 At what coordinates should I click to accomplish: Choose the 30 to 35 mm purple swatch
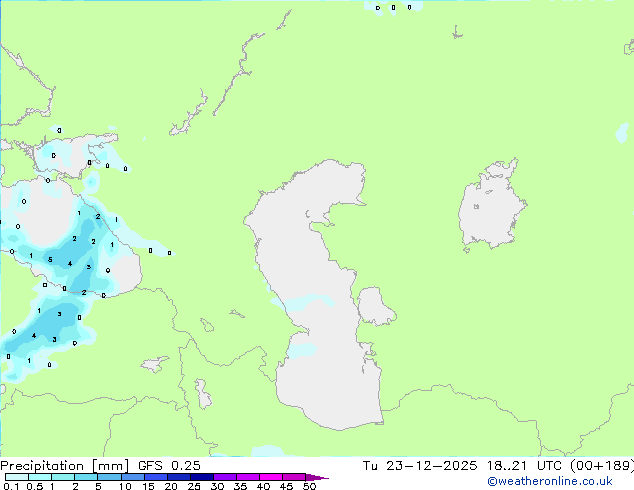(x=226, y=478)
